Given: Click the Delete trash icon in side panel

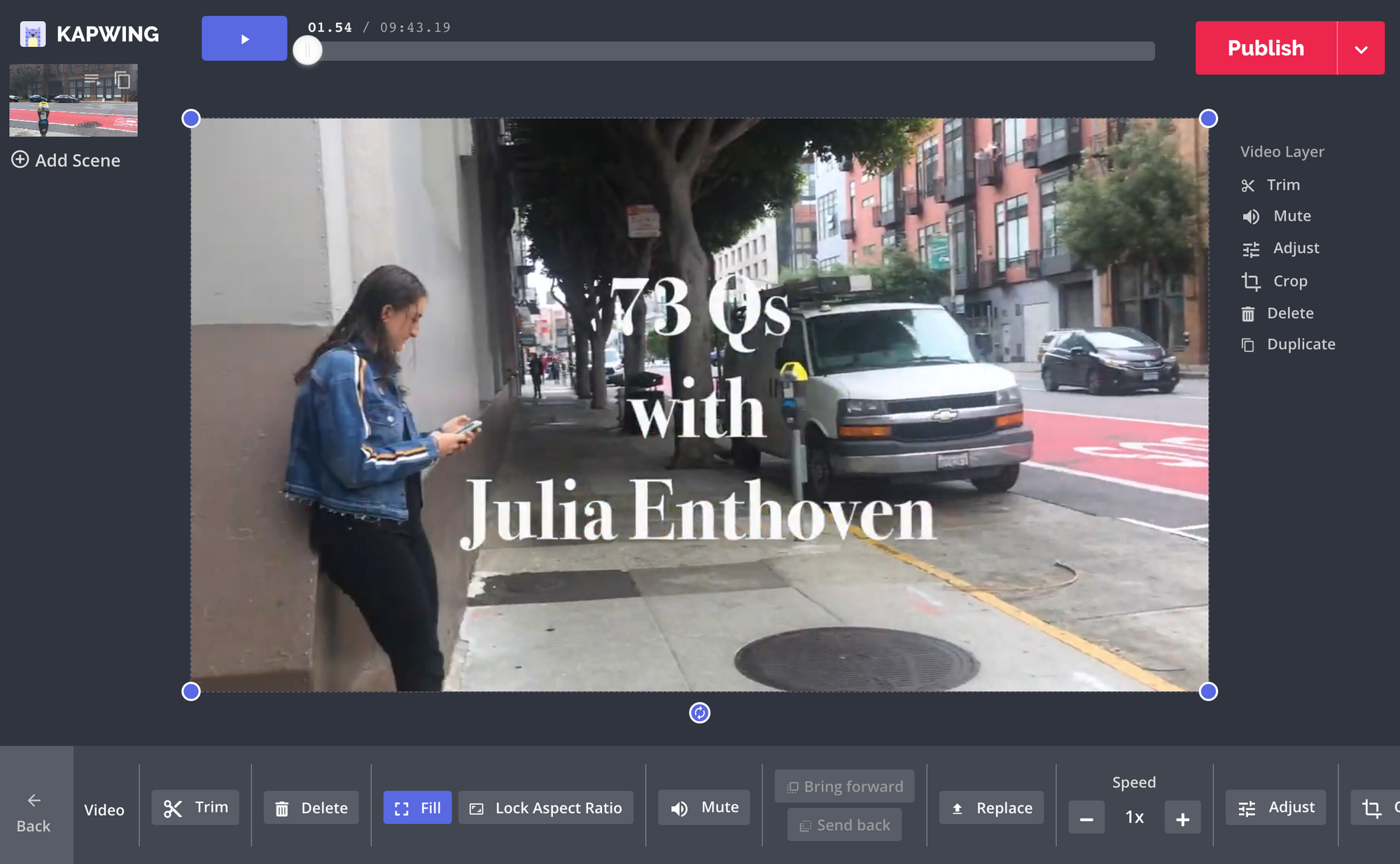Looking at the screenshot, I should [x=1248, y=314].
